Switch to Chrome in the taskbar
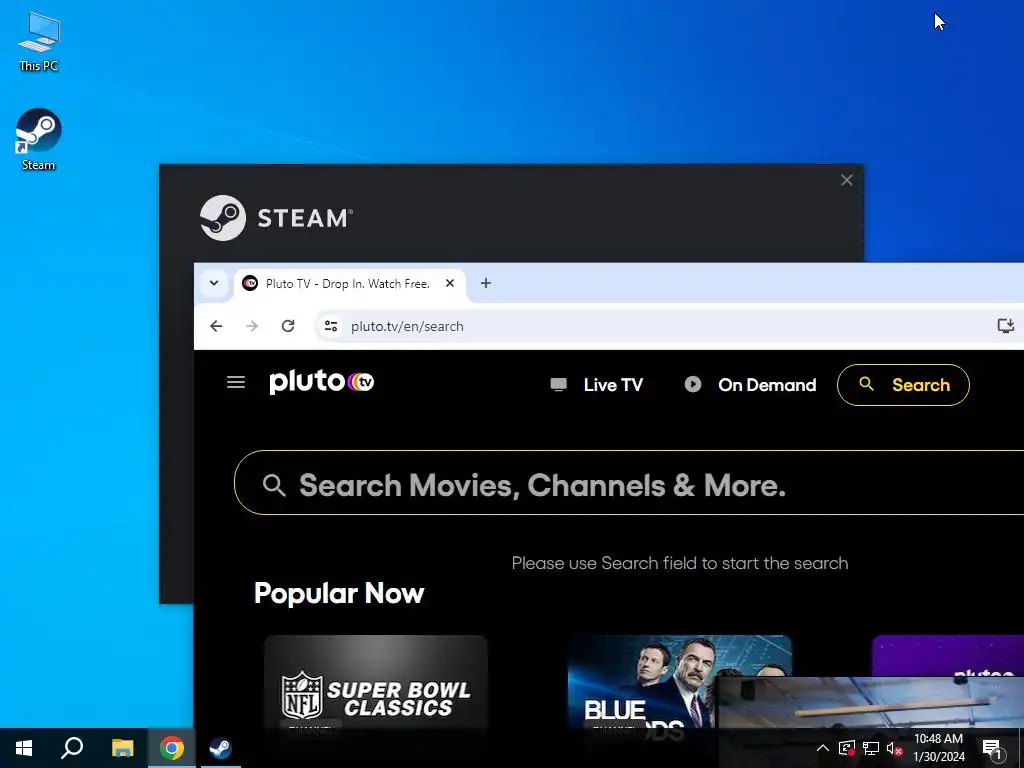This screenshot has width=1024, height=768. click(172, 748)
